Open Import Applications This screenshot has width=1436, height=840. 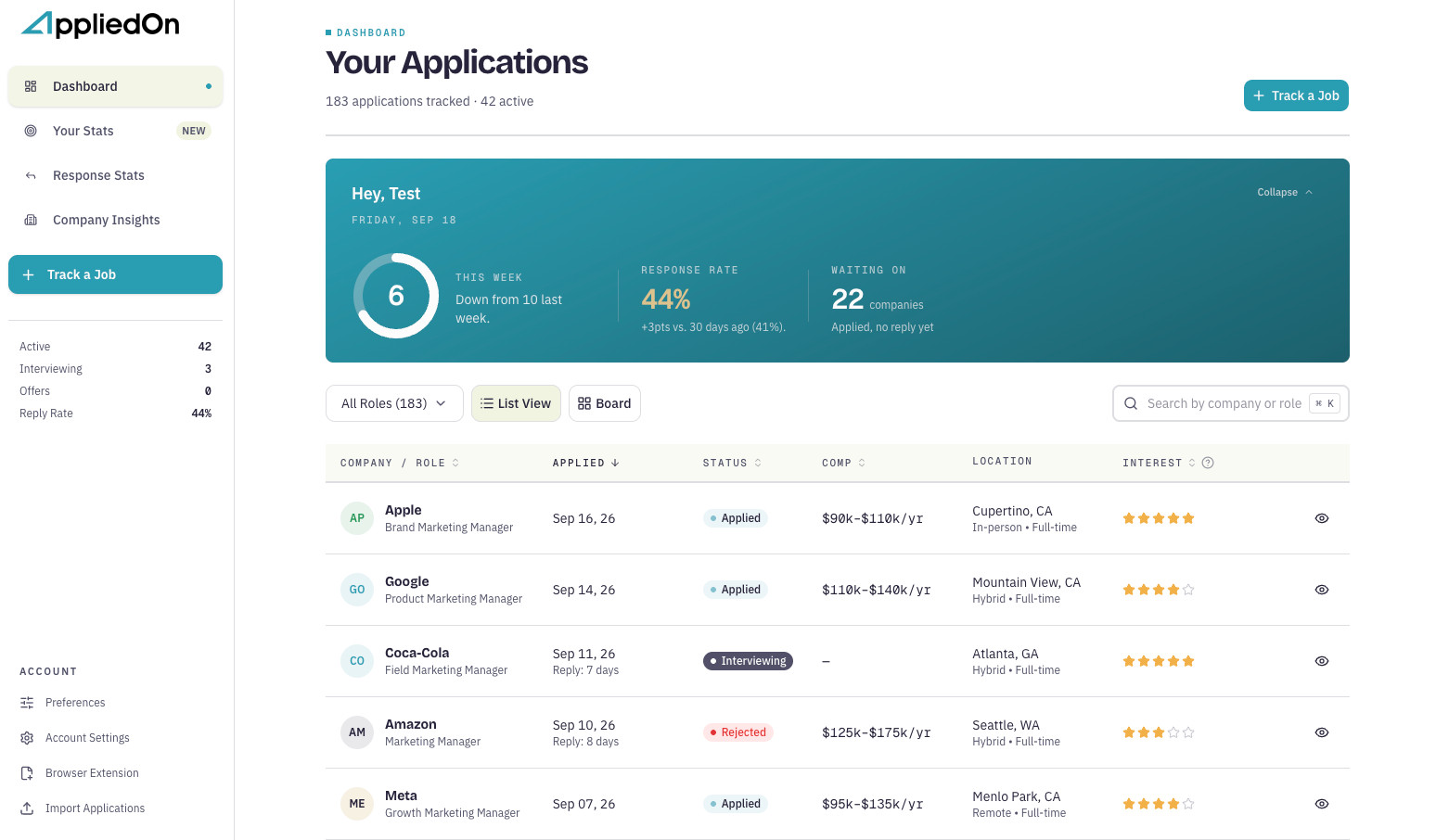point(83,808)
